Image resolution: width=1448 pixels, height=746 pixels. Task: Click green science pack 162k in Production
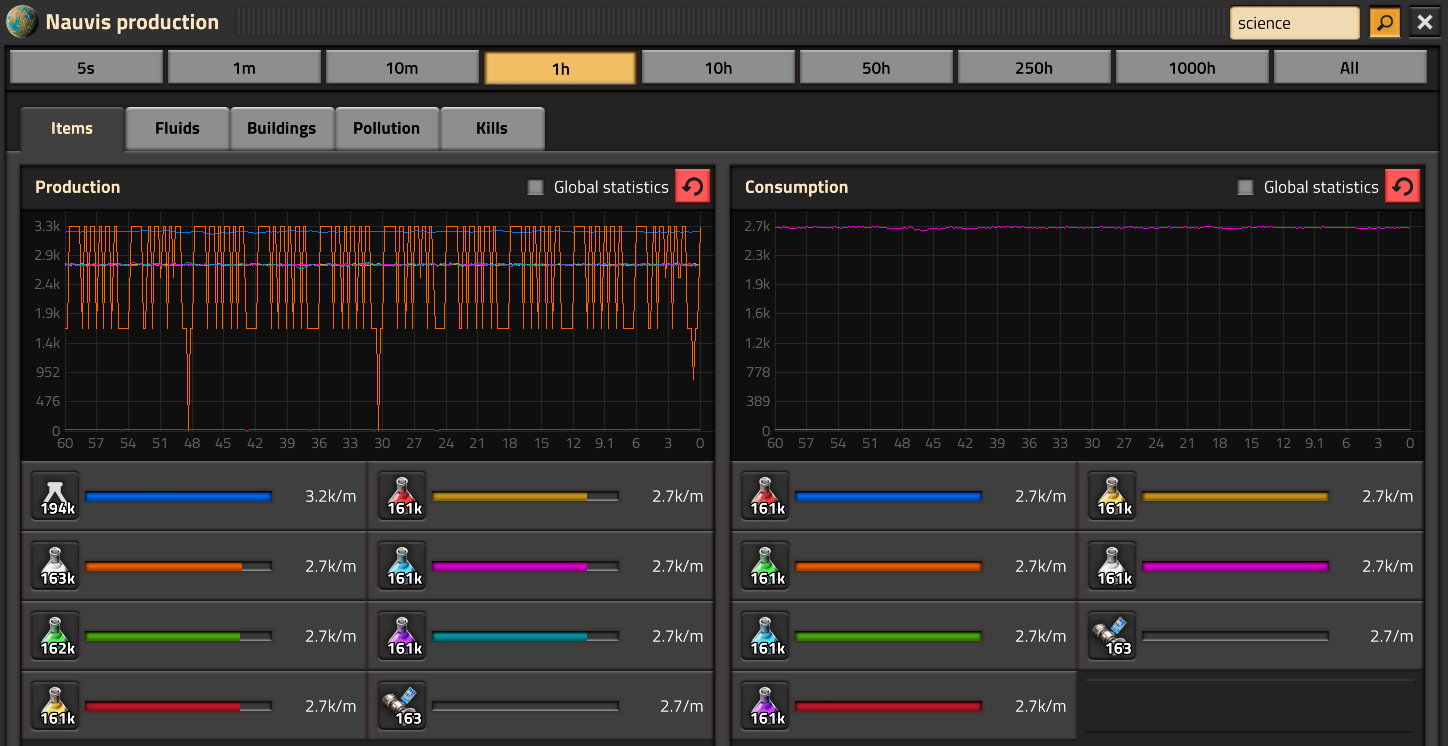coord(55,636)
